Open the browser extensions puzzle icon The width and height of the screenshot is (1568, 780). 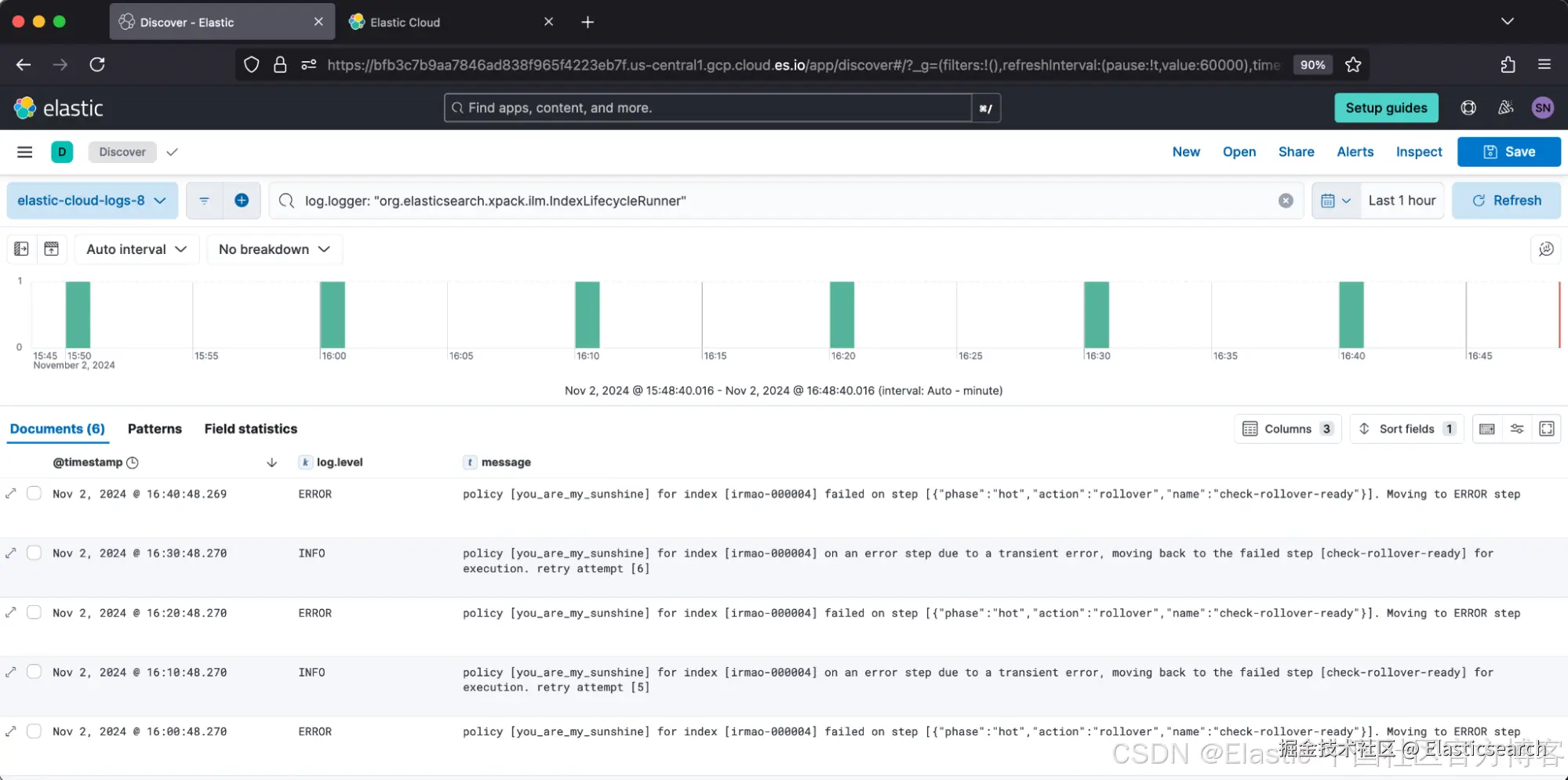point(1508,65)
